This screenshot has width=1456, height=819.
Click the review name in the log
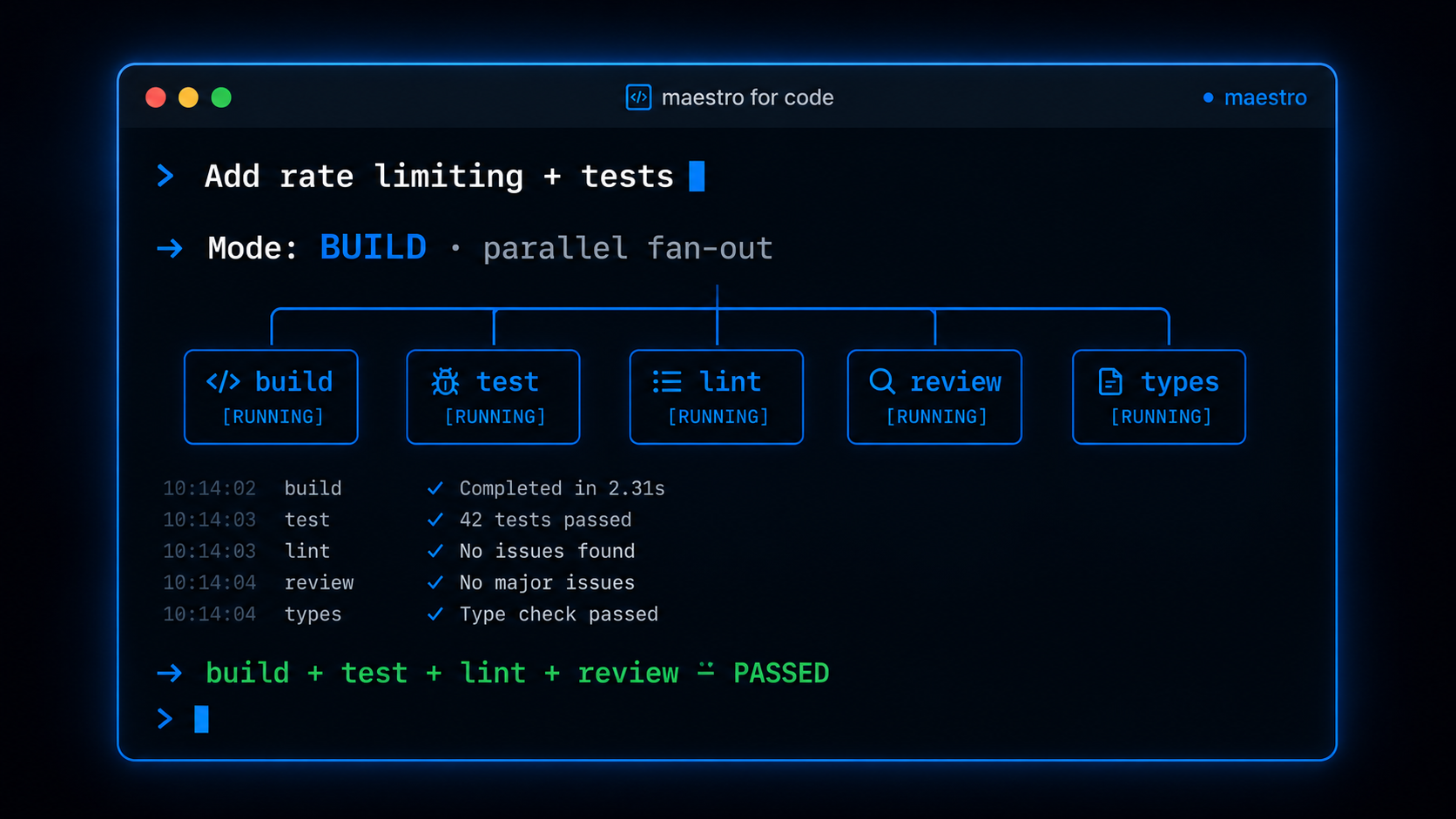319,582
